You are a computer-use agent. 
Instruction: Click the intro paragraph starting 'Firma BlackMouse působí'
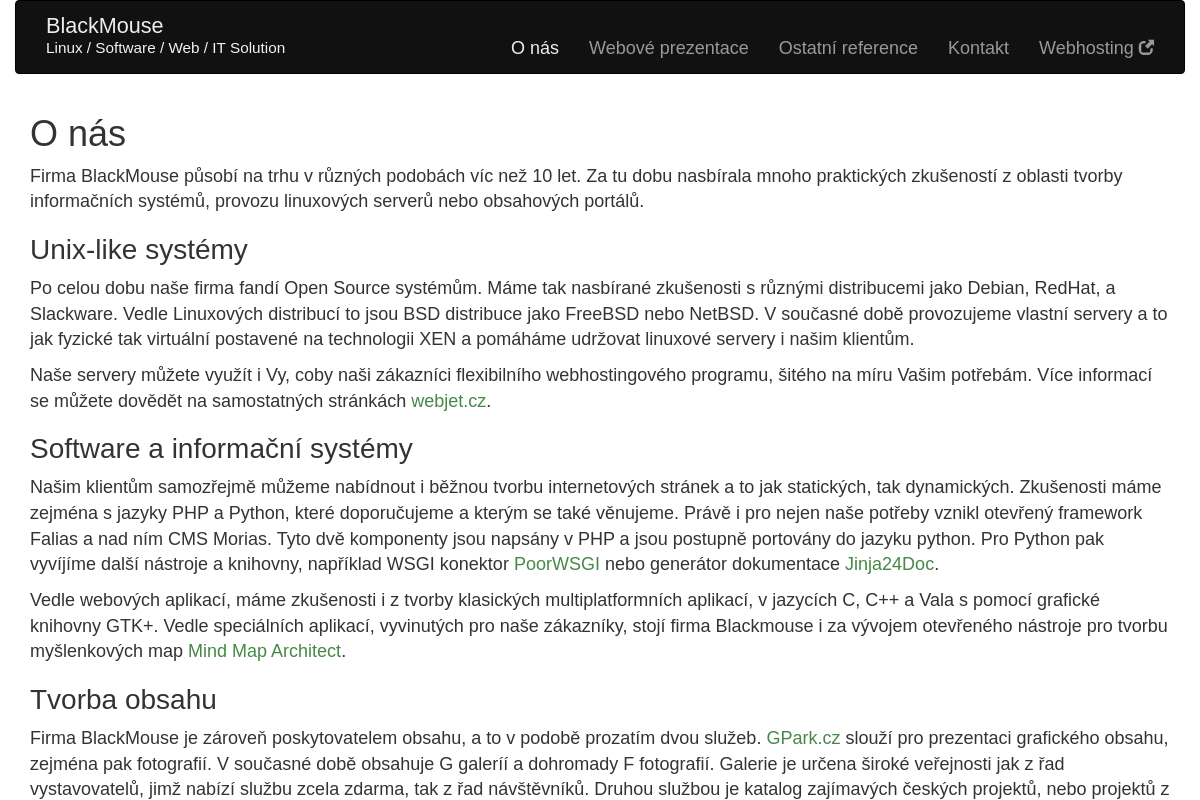575,188
